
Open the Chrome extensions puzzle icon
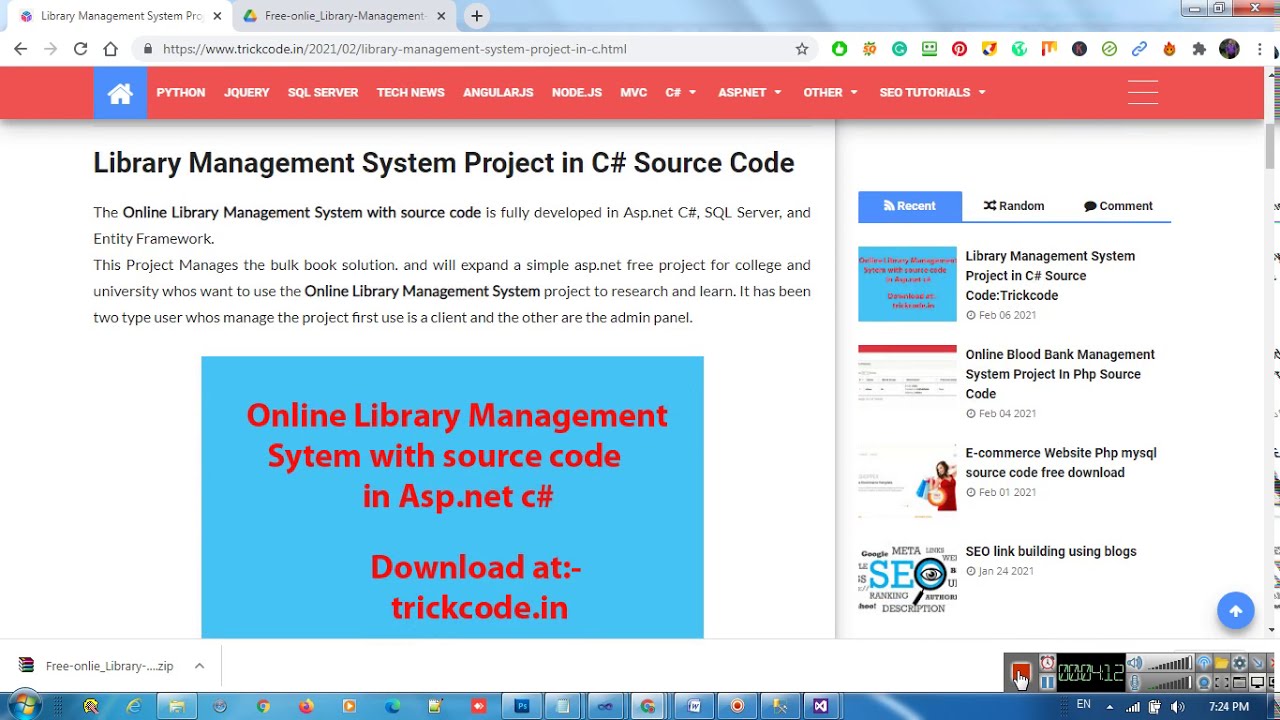(1199, 49)
